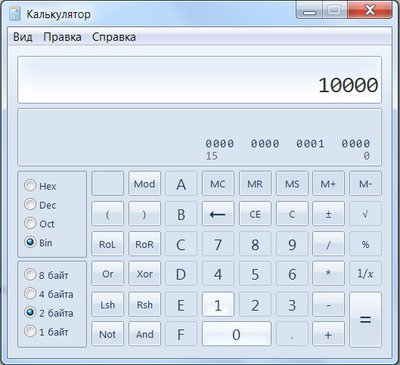Click the CE clear entry button

(255, 214)
